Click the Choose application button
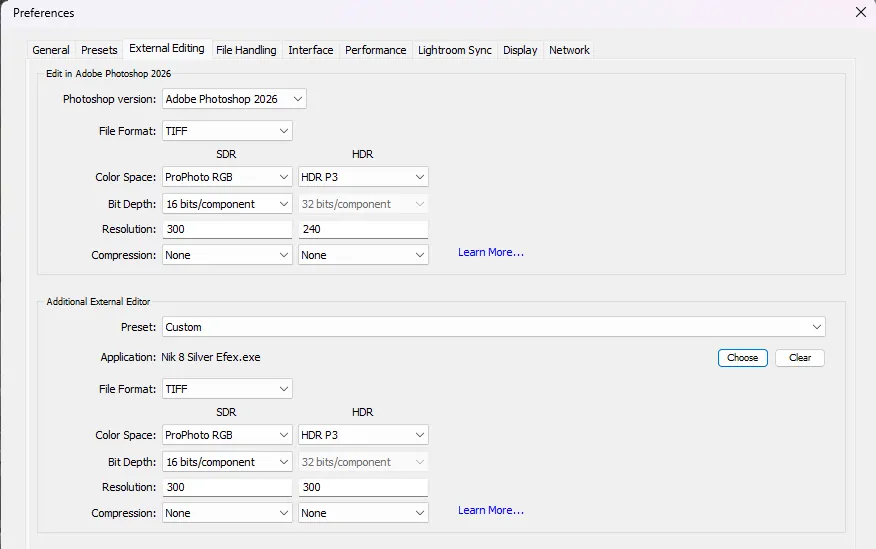The height and width of the screenshot is (549, 876). (742, 358)
